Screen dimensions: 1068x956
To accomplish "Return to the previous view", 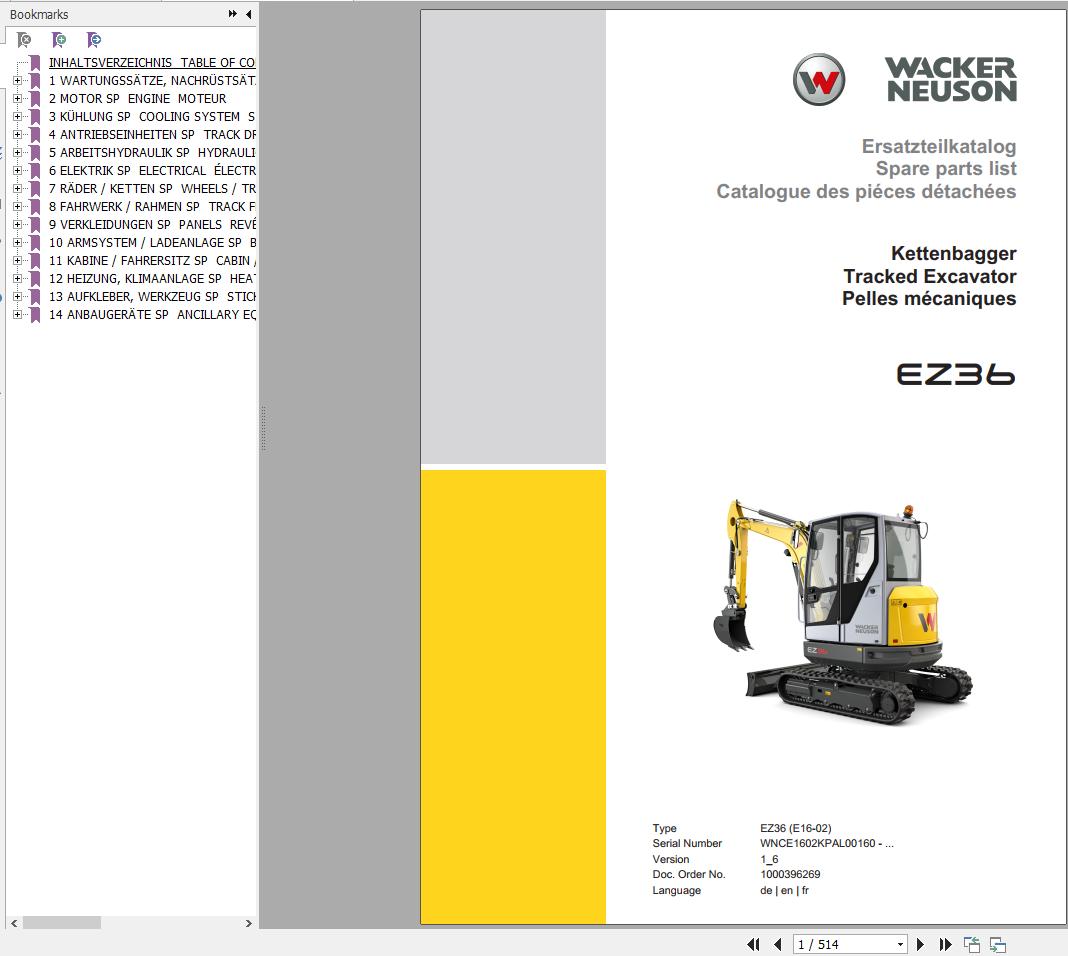I will pos(970,944).
